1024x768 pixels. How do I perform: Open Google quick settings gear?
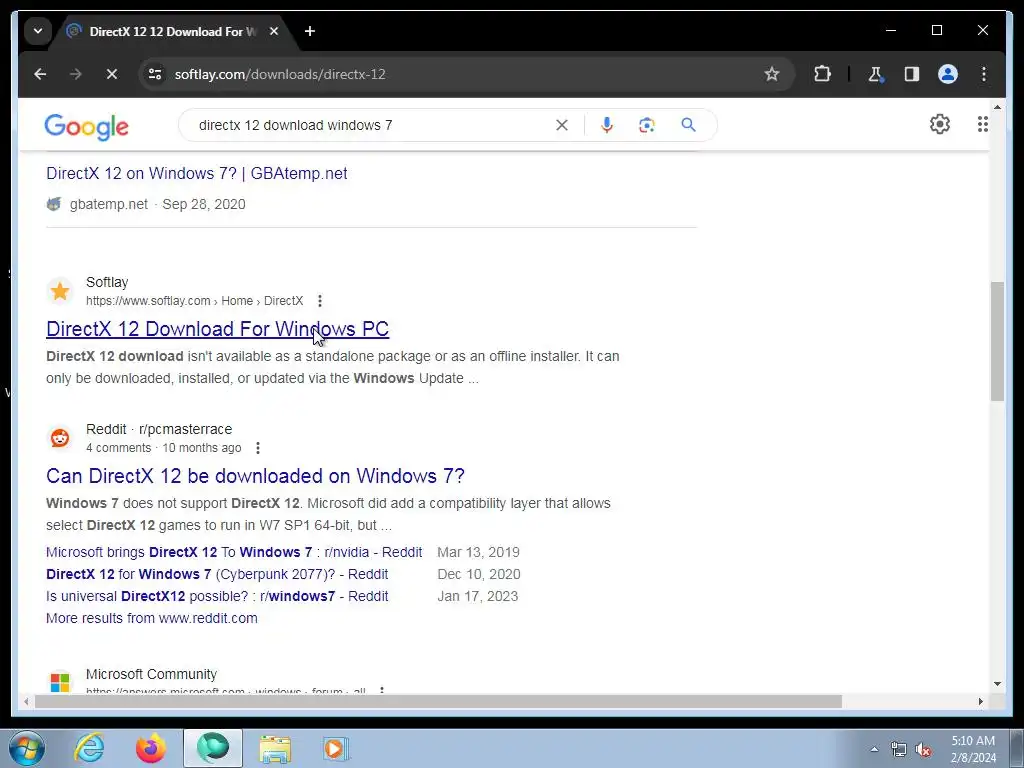point(940,124)
